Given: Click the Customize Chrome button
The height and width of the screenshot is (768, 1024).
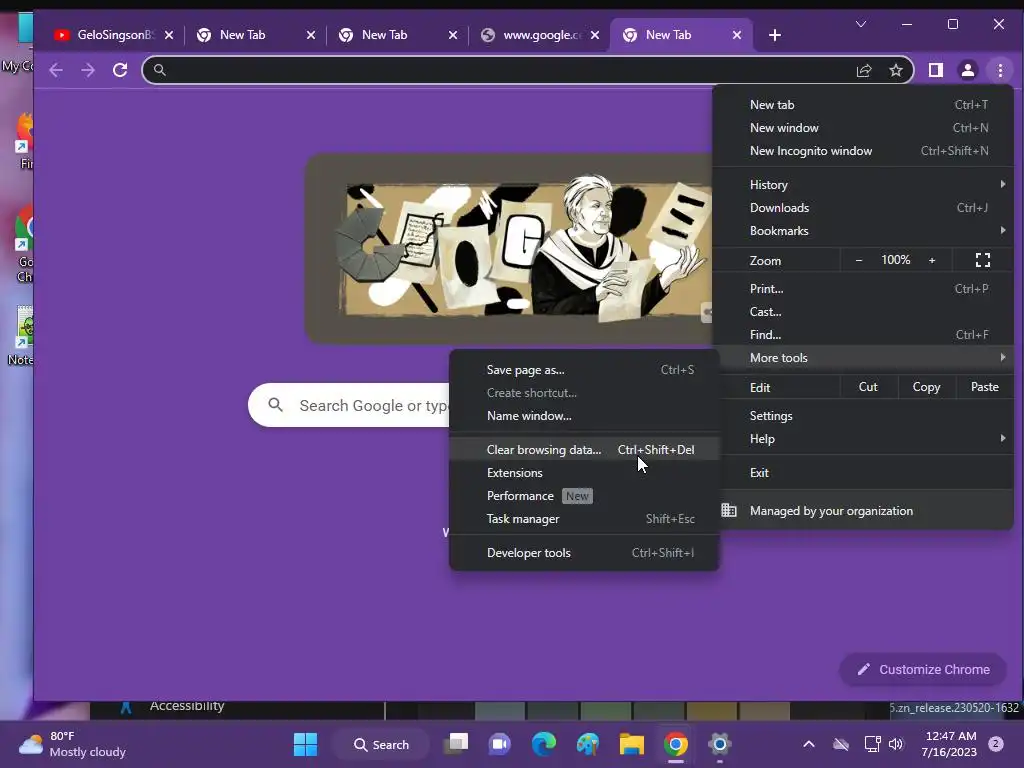Looking at the screenshot, I should (923, 669).
